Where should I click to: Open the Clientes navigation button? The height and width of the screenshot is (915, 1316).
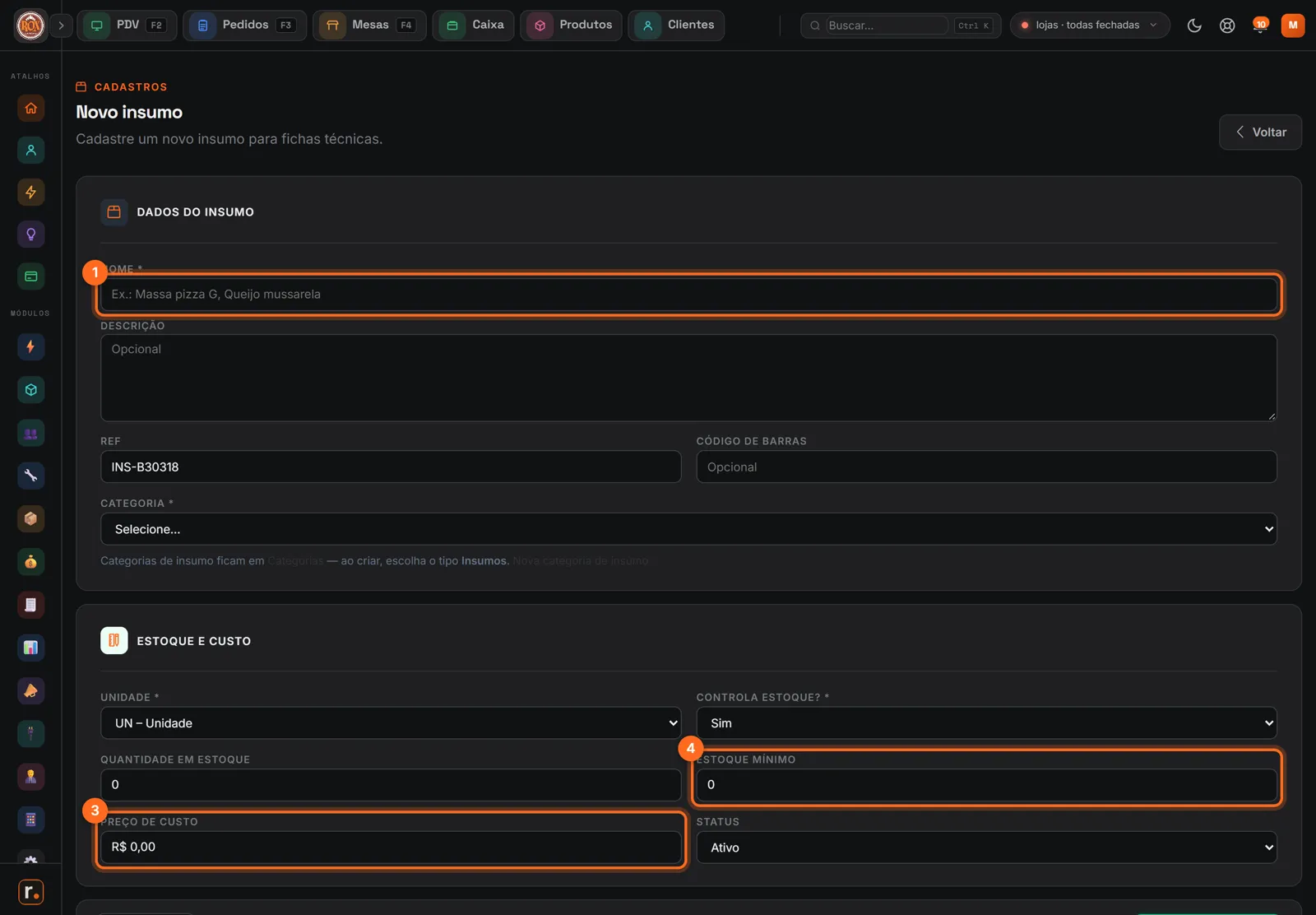(676, 26)
